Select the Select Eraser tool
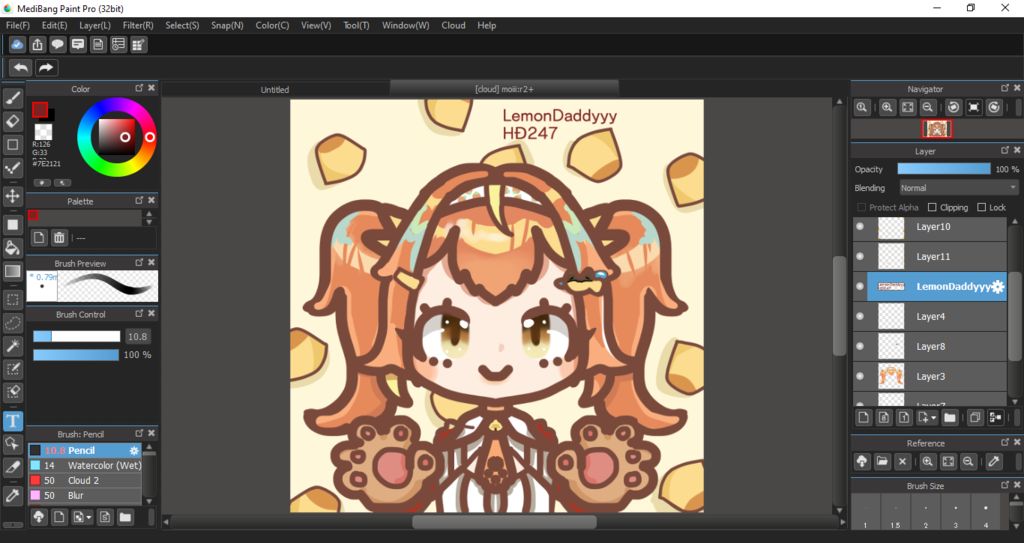 click(x=12, y=392)
